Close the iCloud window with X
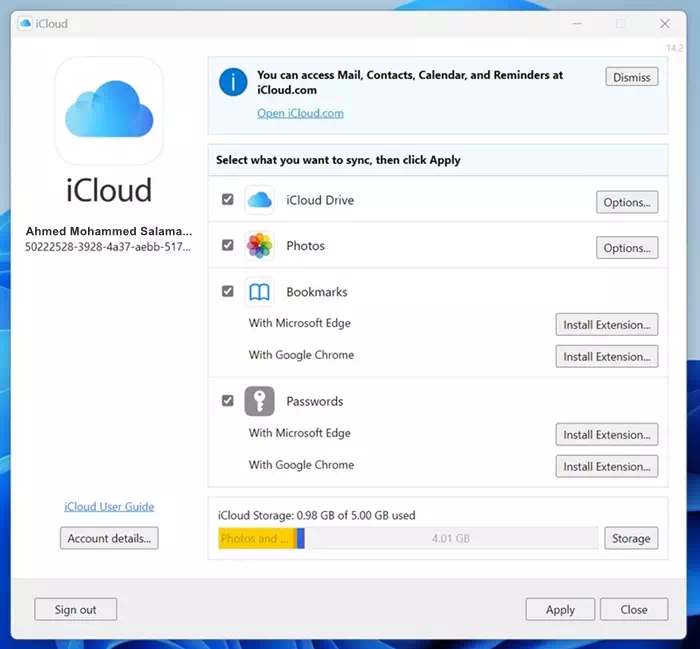 [x=665, y=24]
